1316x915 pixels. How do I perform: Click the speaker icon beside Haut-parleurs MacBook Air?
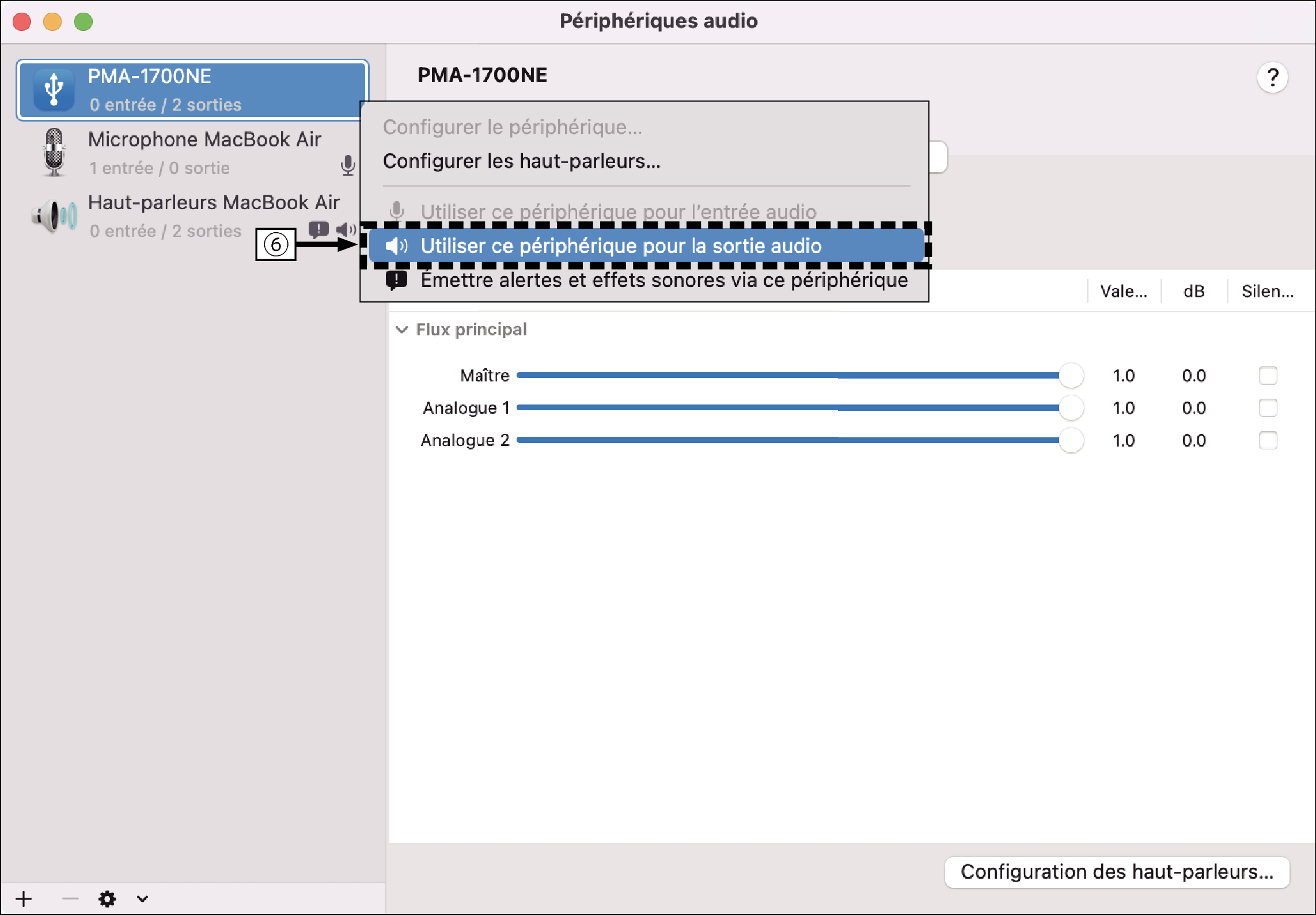[54, 215]
